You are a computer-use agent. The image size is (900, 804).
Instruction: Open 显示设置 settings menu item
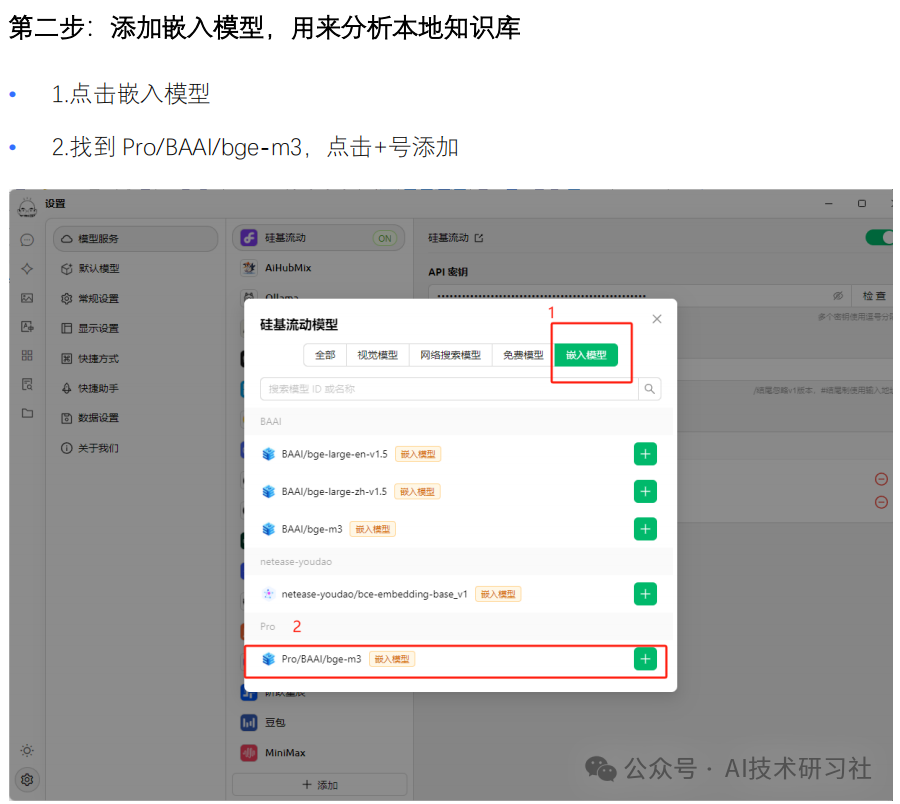[x=135, y=328]
